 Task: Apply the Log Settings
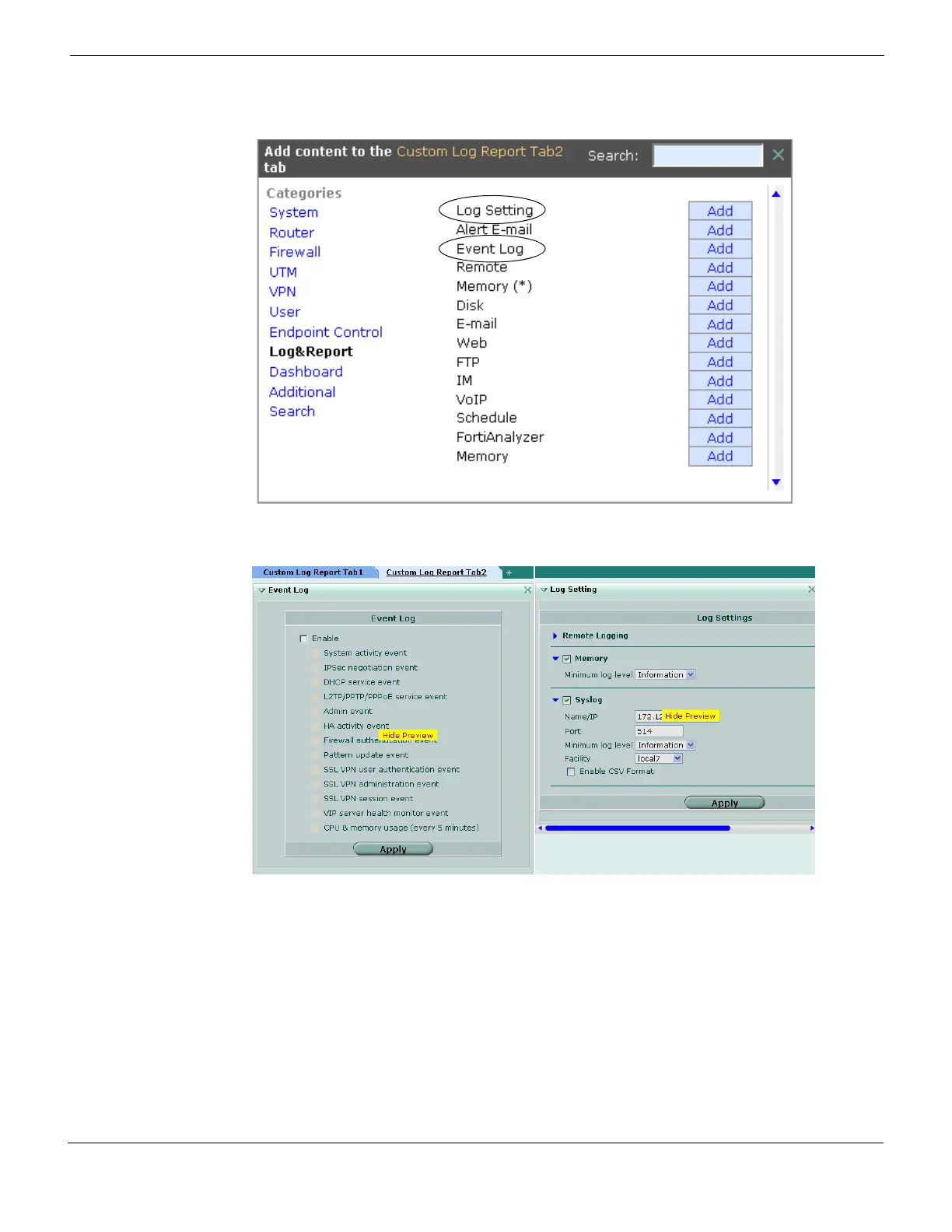click(724, 803)
